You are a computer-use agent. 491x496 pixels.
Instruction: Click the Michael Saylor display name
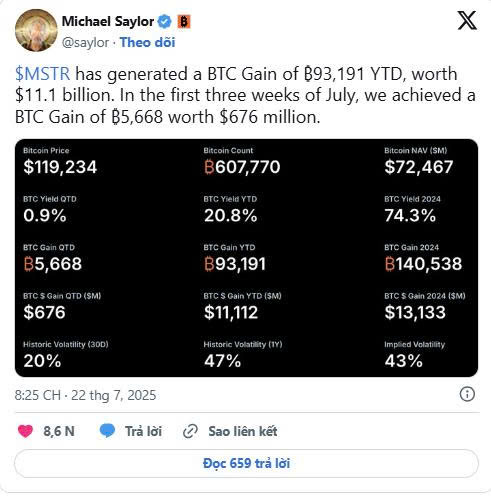click(x=108, y=21)
